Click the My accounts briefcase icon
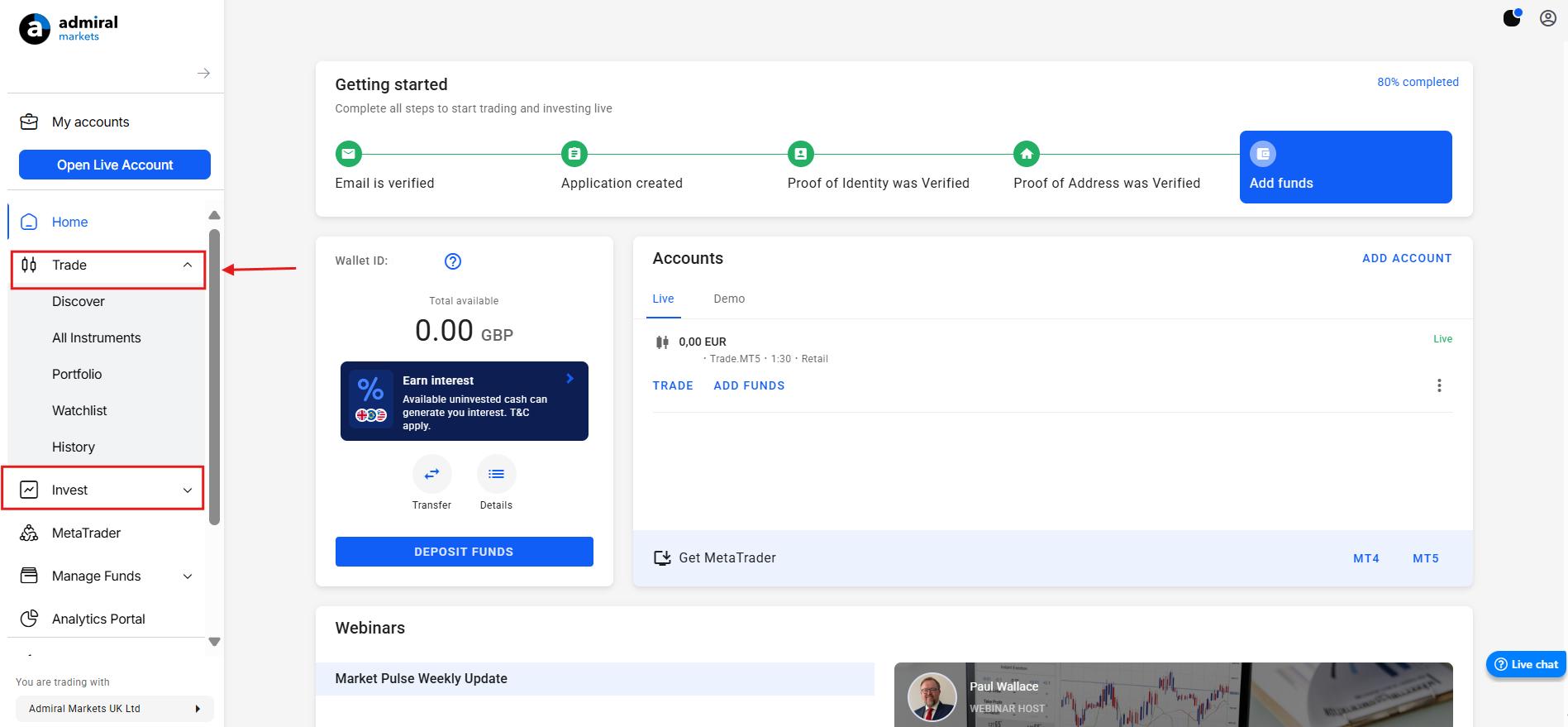The height and width of the screenshot is (727, 1568). [x=29, y=122]
